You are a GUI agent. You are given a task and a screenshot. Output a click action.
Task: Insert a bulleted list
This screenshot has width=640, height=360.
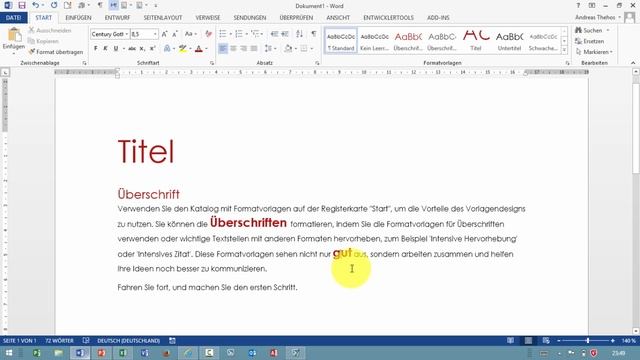[x=222, y=34]
